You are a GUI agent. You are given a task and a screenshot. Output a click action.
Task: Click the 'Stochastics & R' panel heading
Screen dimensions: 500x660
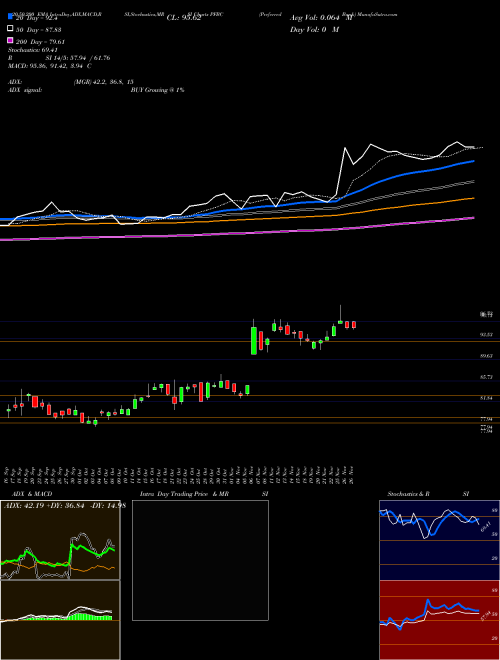[x=409, y=494]
